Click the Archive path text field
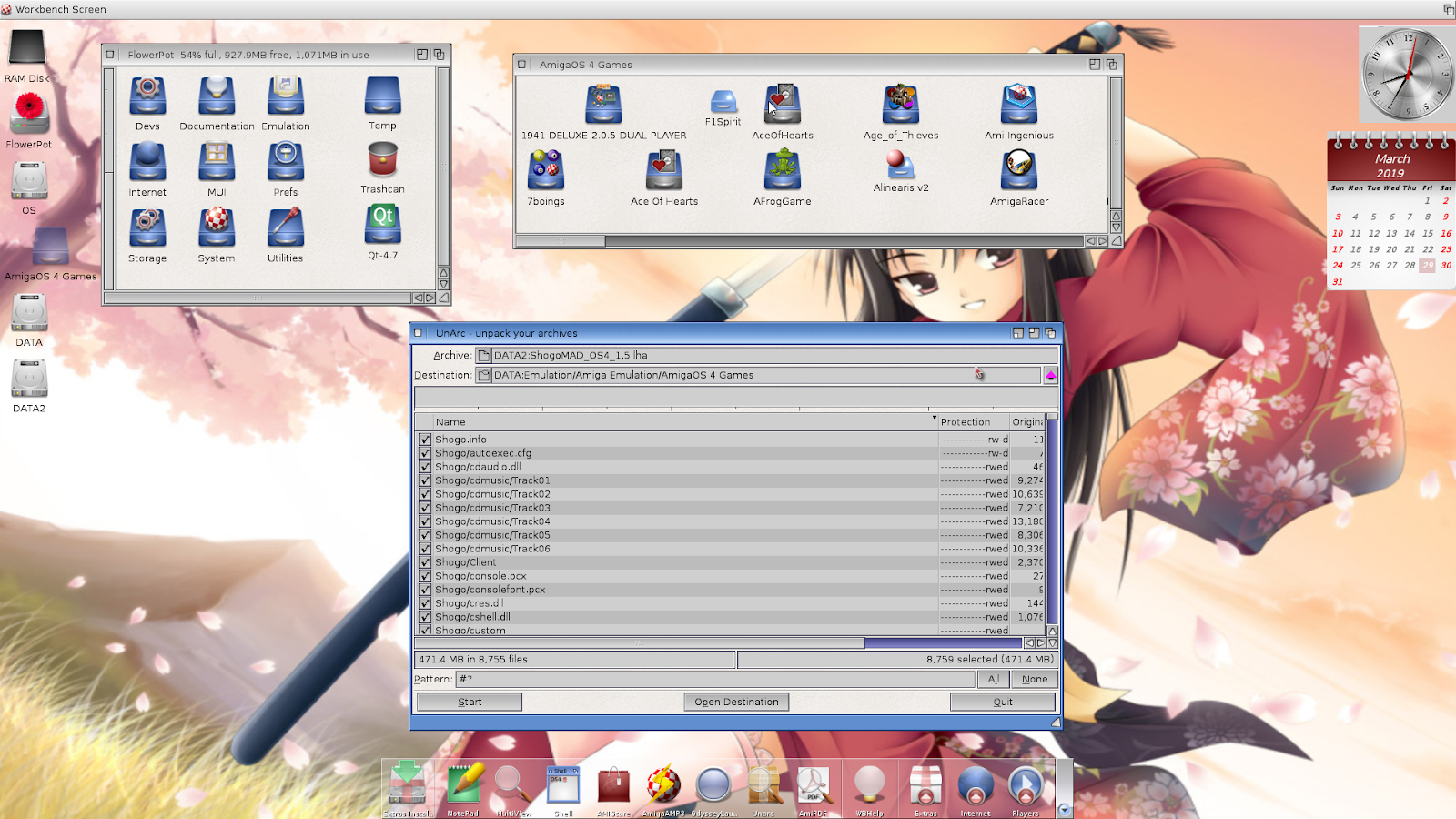 (775, 356)
